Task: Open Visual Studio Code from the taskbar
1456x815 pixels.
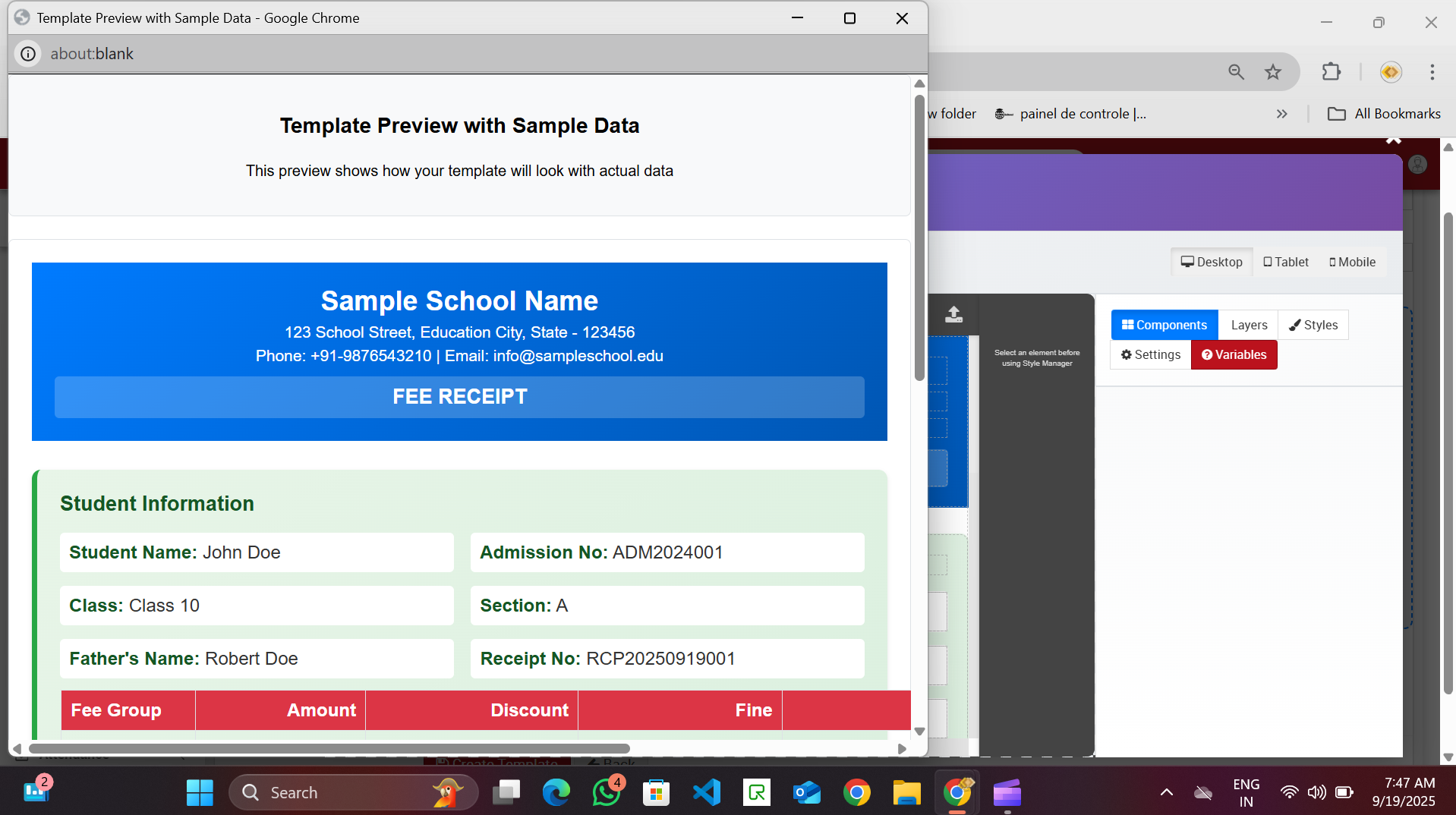Action: point(706,792)
